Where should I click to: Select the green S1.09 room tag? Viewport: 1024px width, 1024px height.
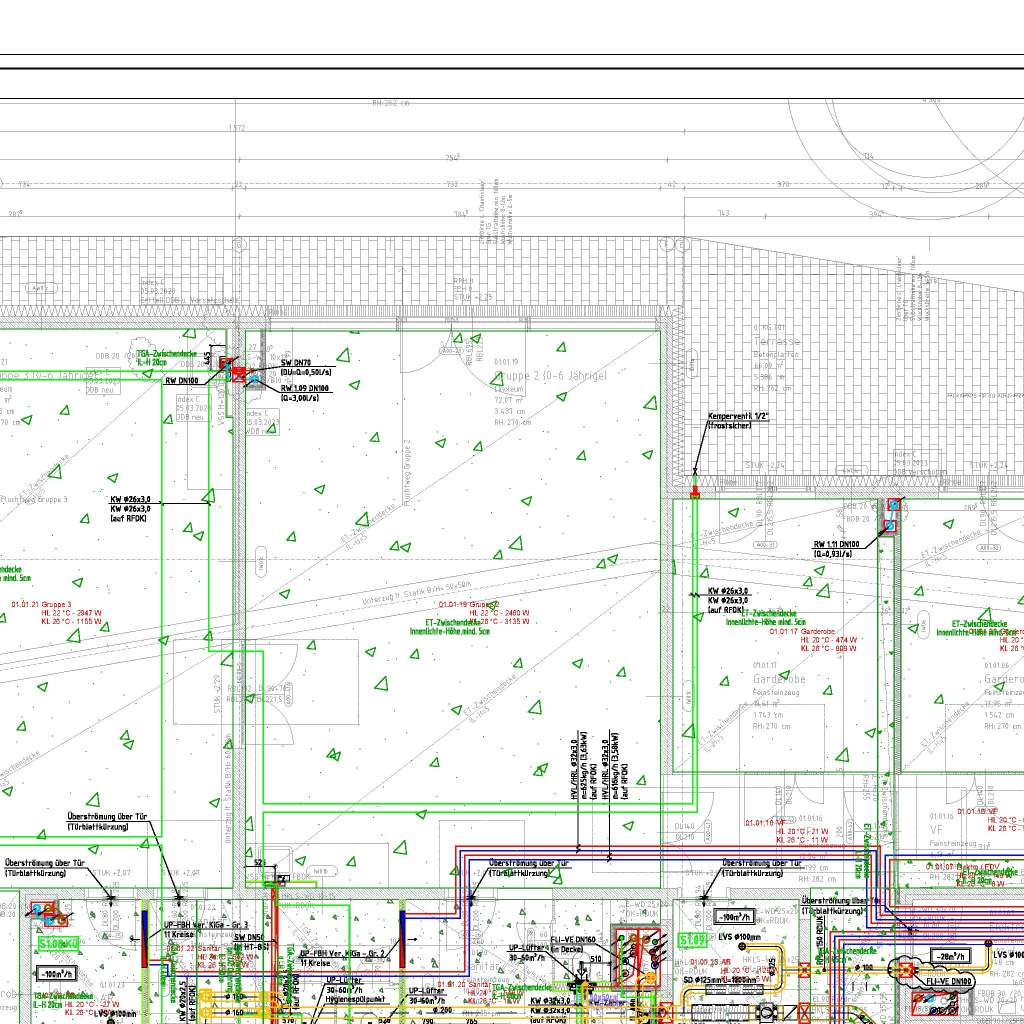coord(692,941)
